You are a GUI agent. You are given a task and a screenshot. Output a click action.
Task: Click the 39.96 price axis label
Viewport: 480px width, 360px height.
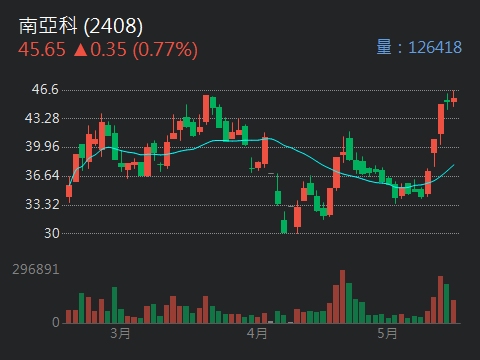(x=42, y=146)
